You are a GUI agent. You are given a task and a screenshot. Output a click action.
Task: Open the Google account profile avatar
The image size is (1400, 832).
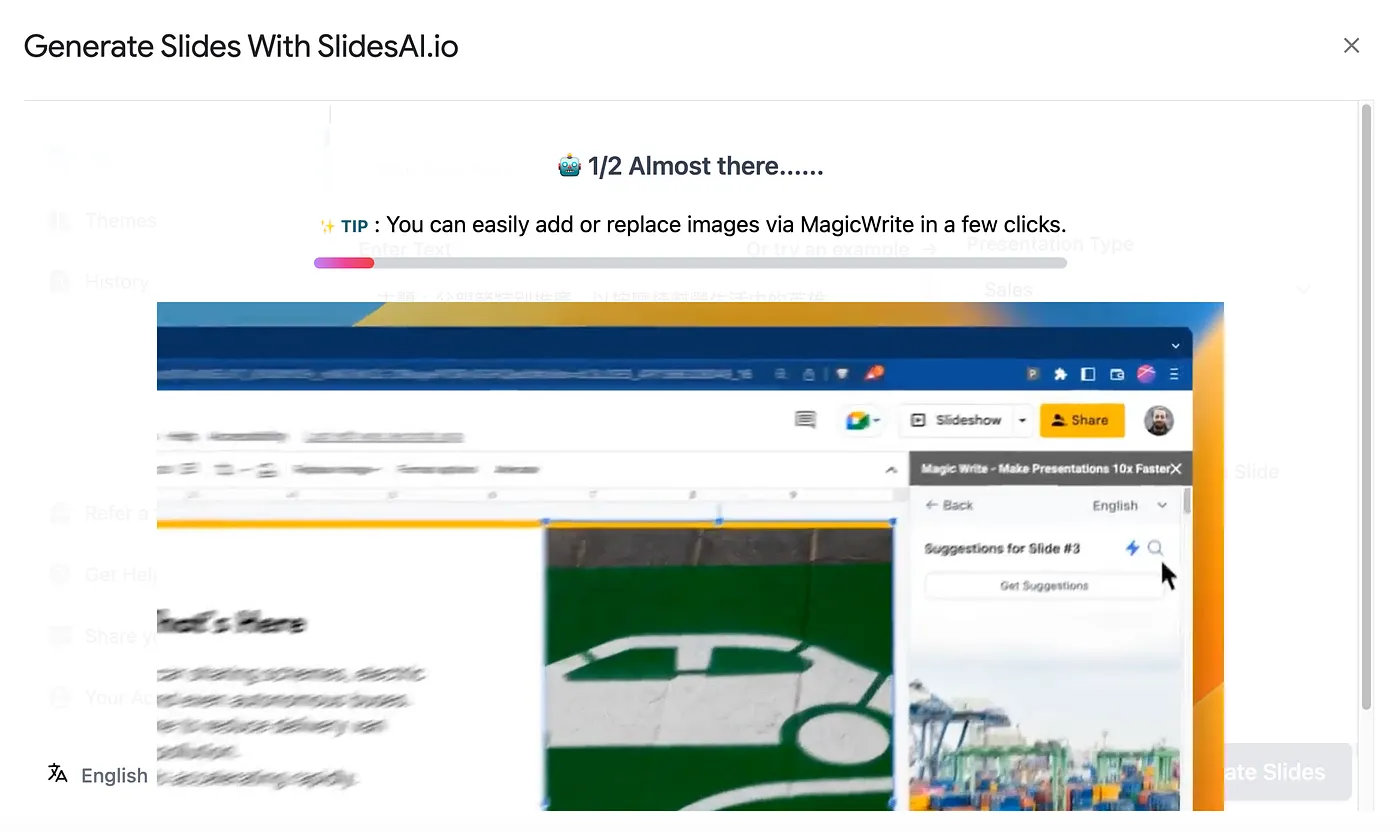point(1159,420)
